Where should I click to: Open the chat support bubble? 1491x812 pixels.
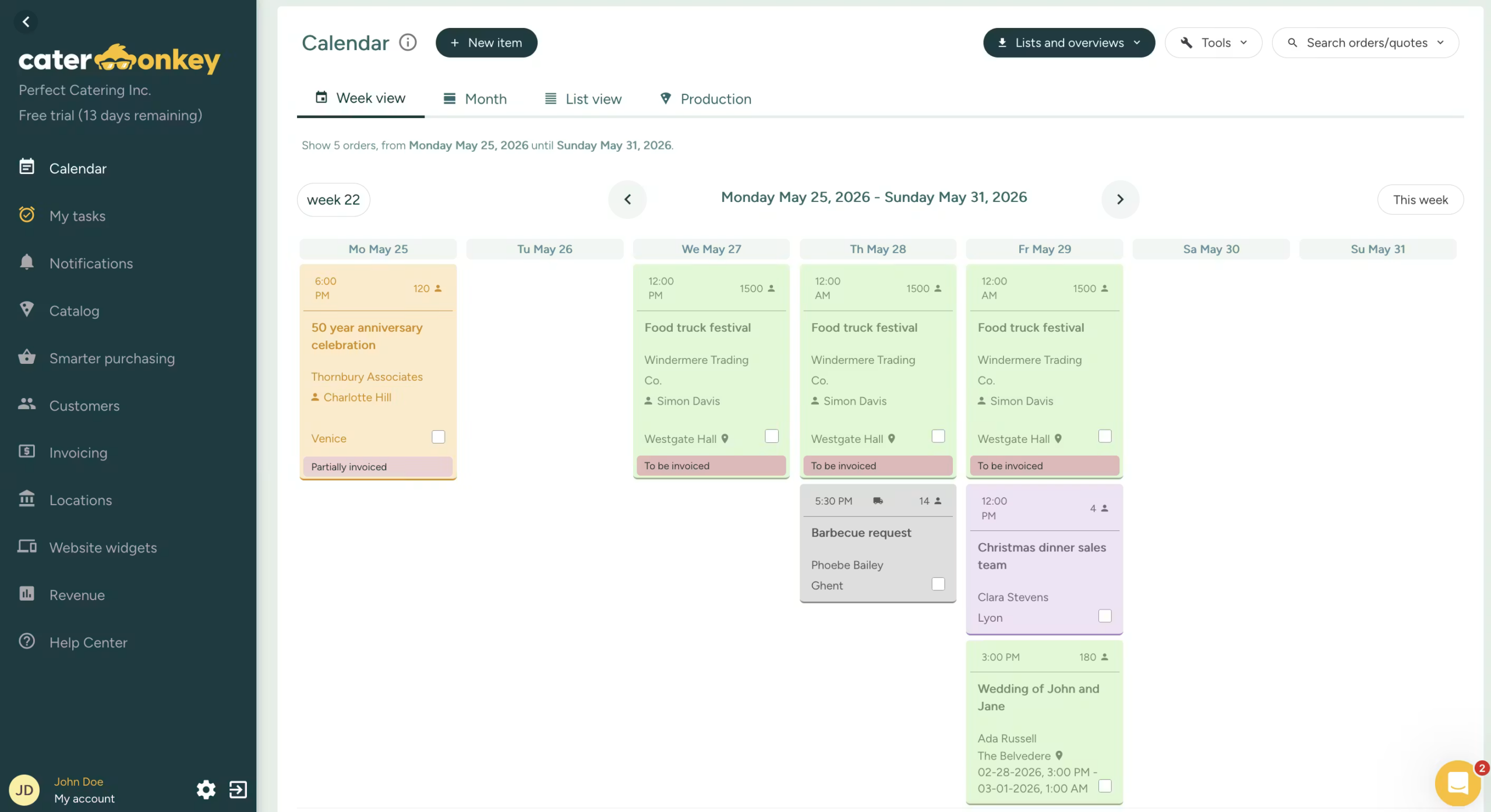1457,783
